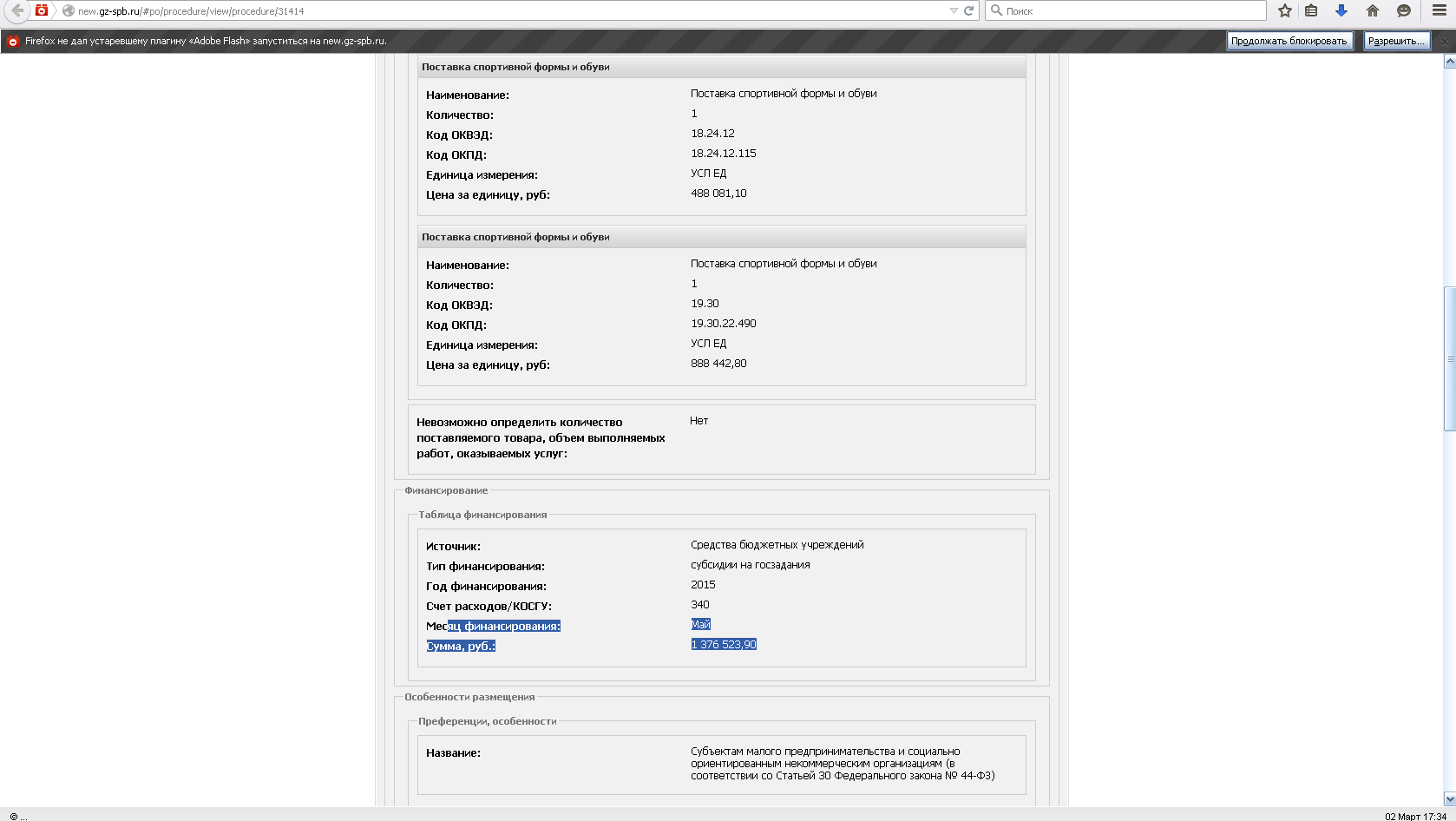Click the red plugin icon beside address bar
This screenshot has height=821, width=1456.
point(41,10)
